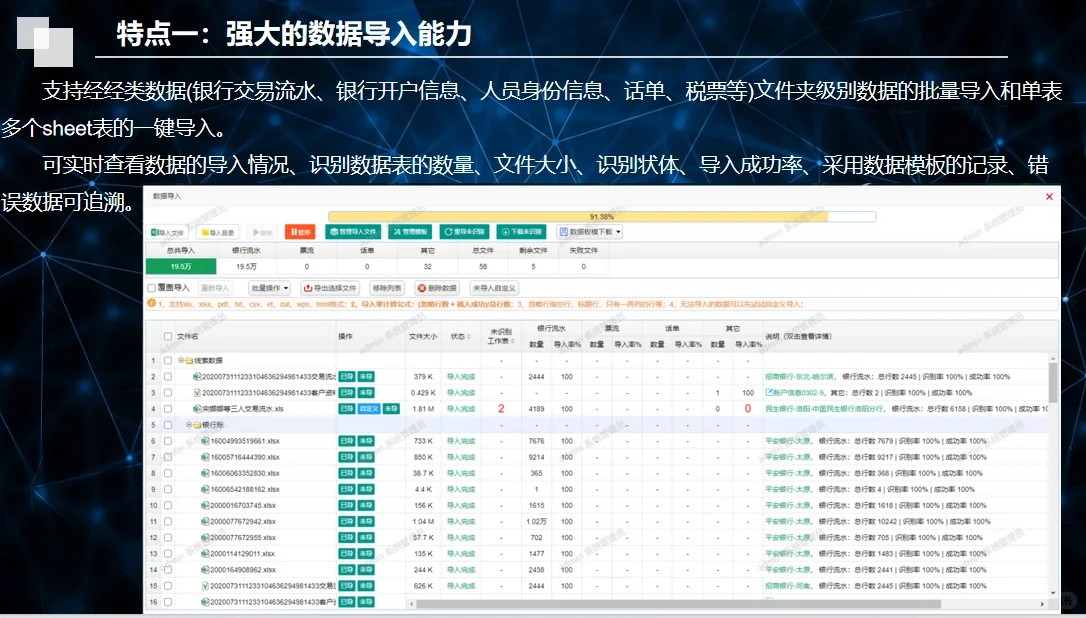Image resolution: width=1086 pixels, height=618 pixels.
Task: Click file name 2000016703745.xlsx
Action: tap(242, 505)
